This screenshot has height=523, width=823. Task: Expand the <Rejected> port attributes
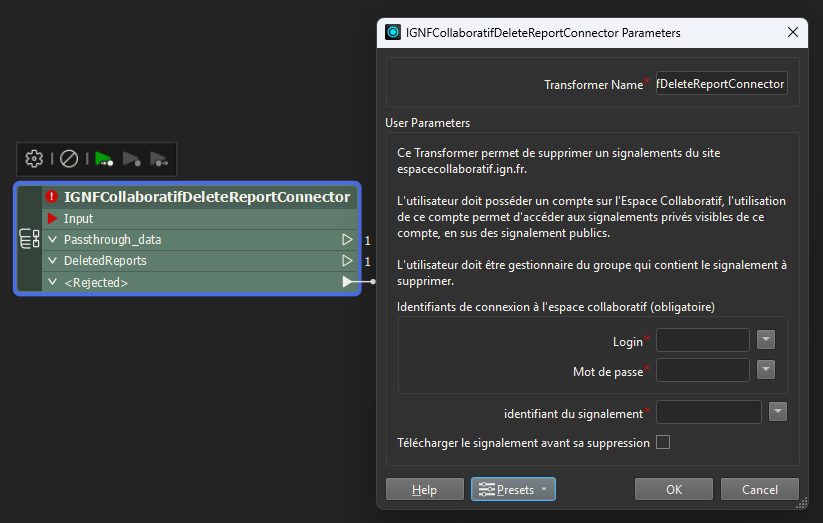click(x=52, y=282)
